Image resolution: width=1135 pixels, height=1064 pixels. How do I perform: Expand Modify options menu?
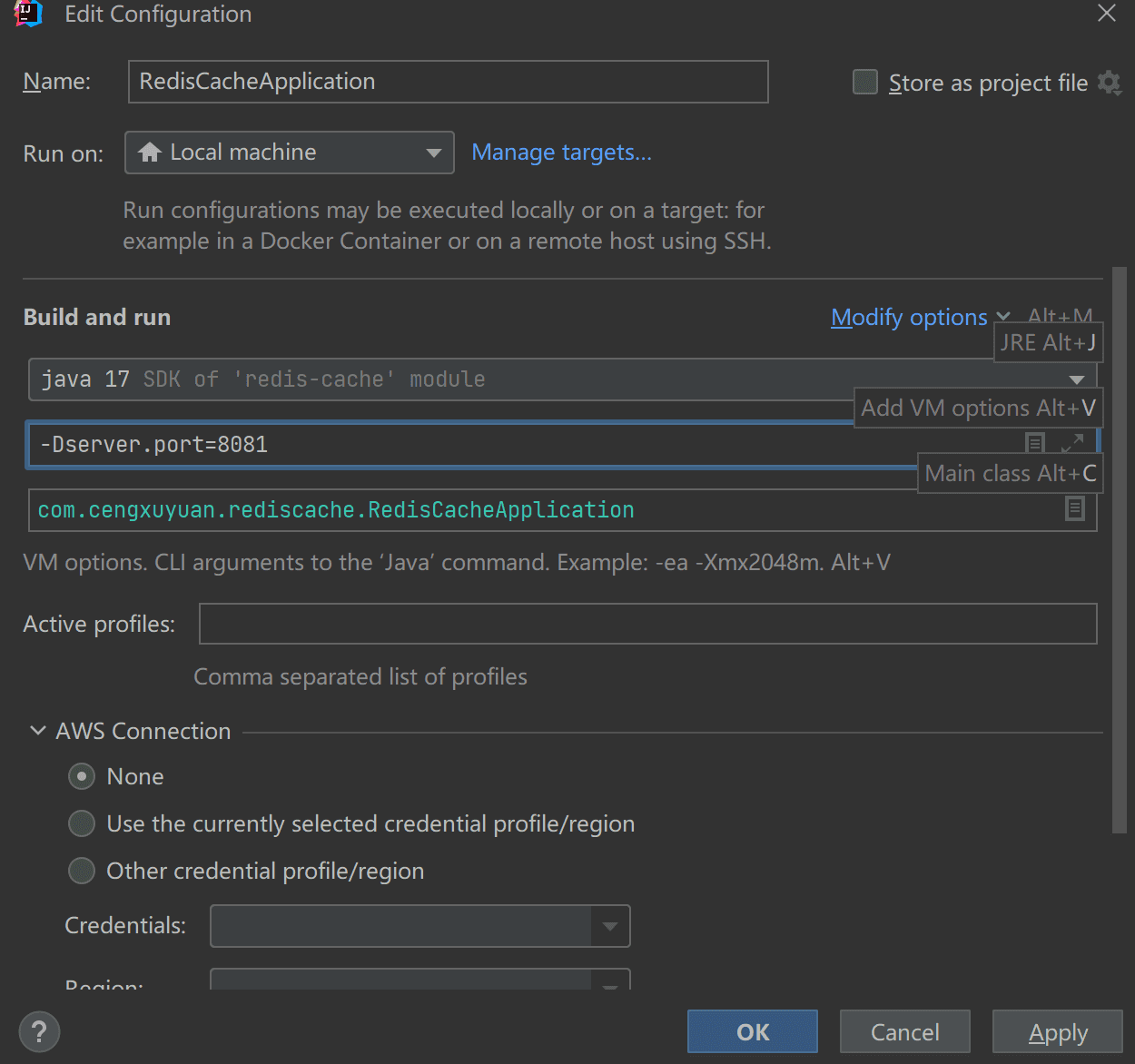(x=920, y=318)
